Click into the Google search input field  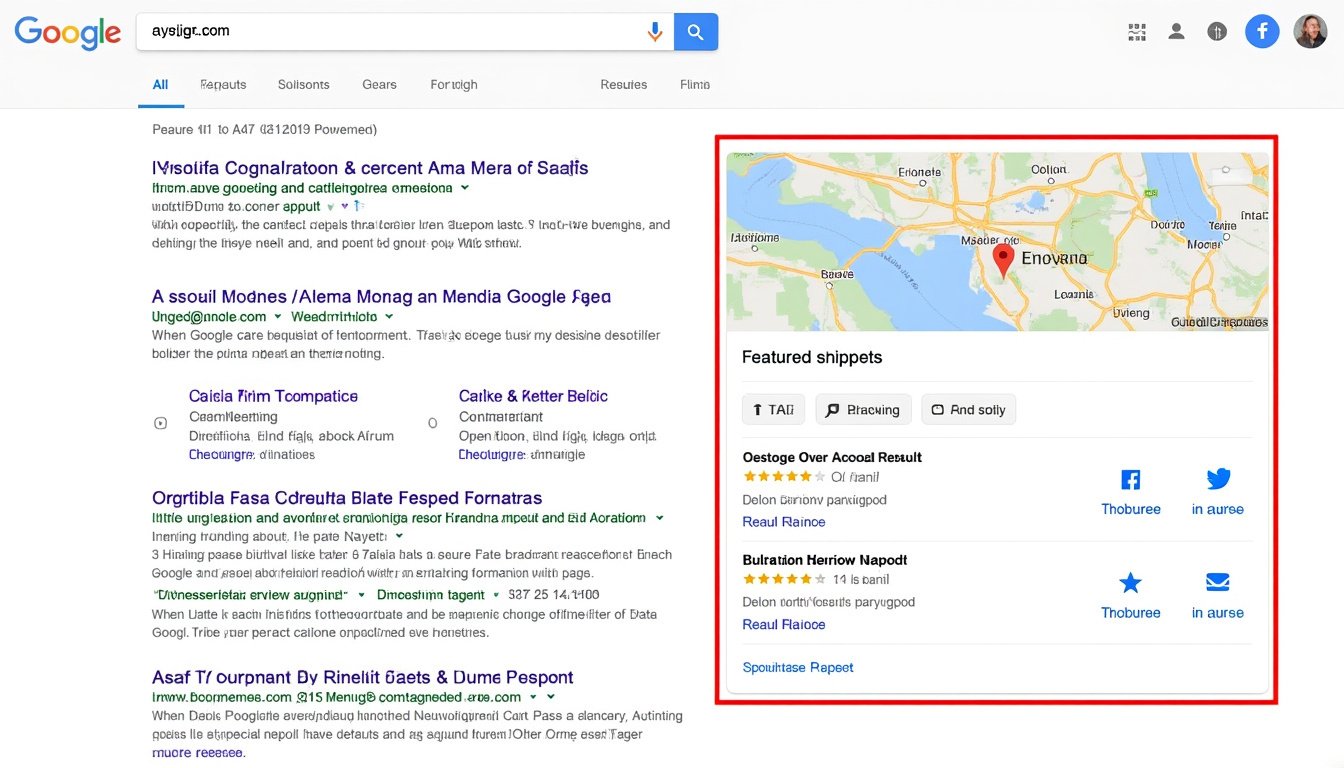tap(390, 32)
